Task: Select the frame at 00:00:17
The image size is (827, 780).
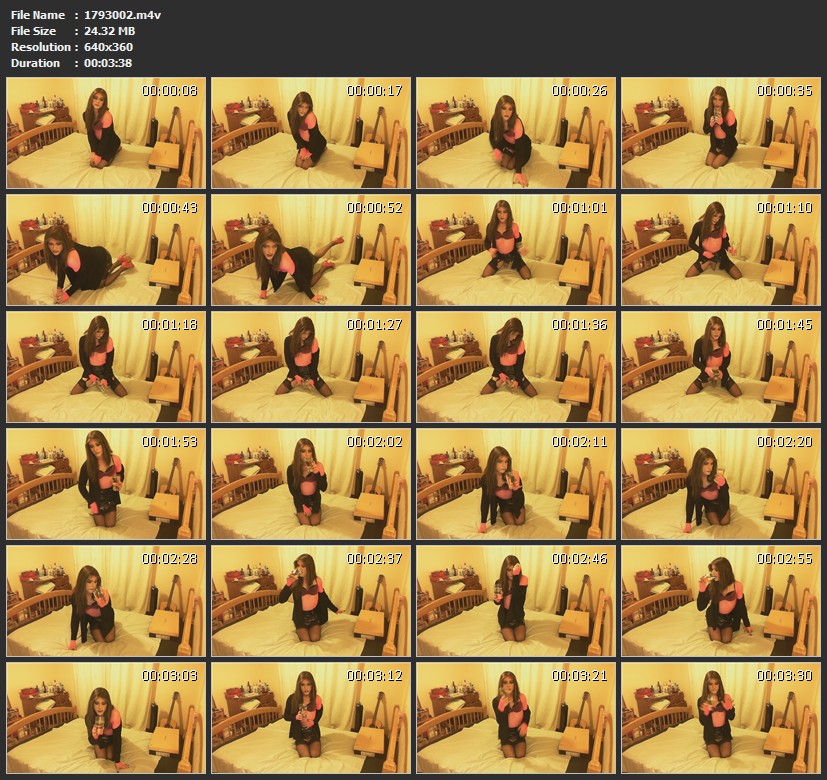Action: tap(310, 133)
